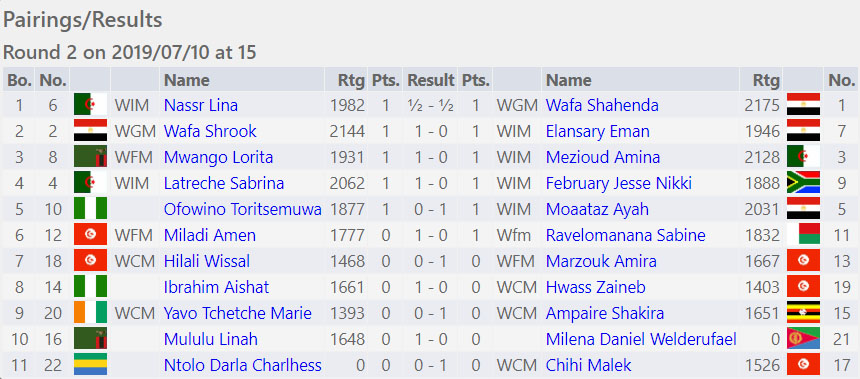The height and width of the screenshot is (379, 860).
Task: Open the Mululu Linah player link
Action: pos(211,340)
